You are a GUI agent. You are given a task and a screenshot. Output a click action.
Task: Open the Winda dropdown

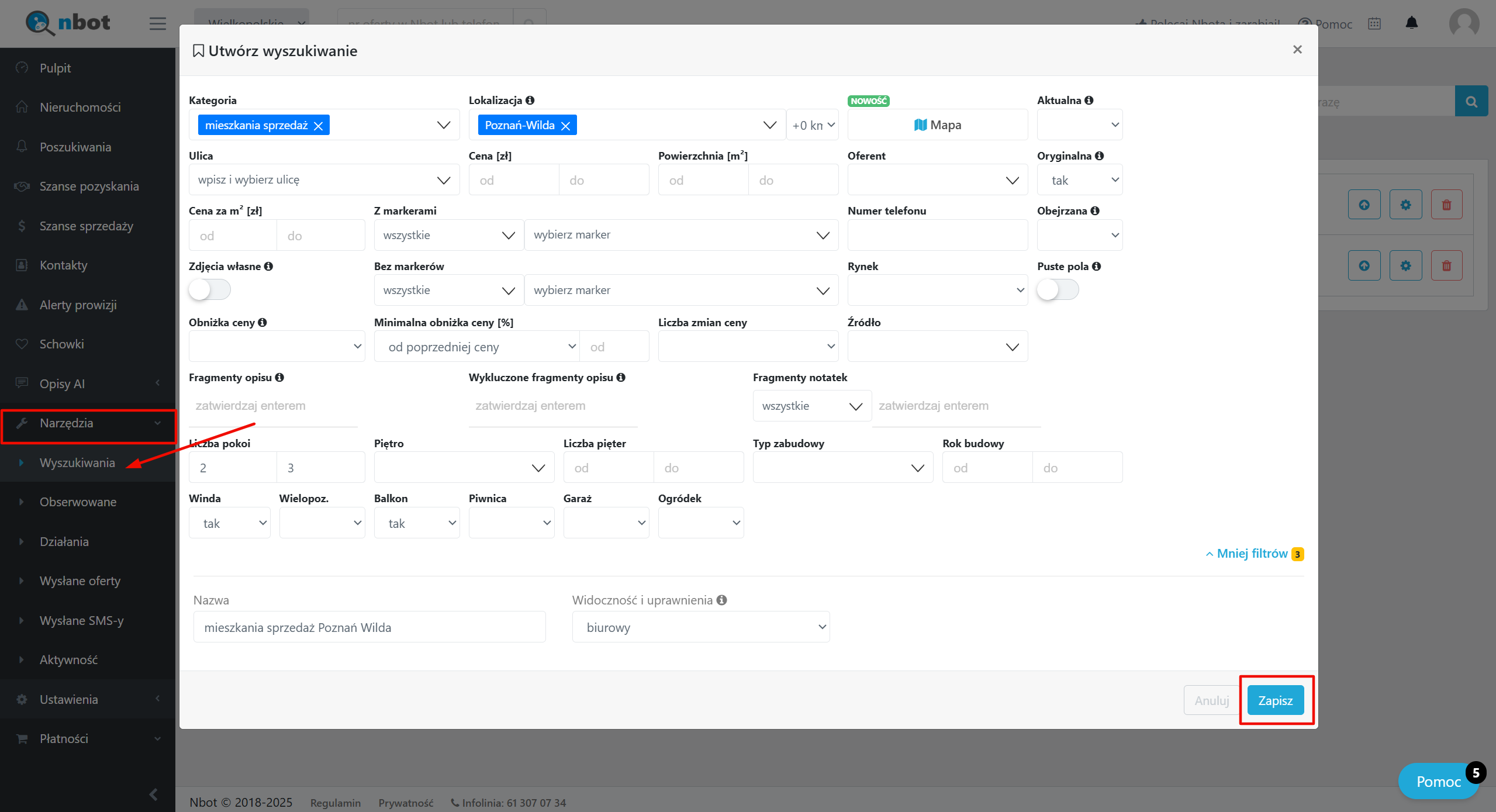click(x=229, y=523)
